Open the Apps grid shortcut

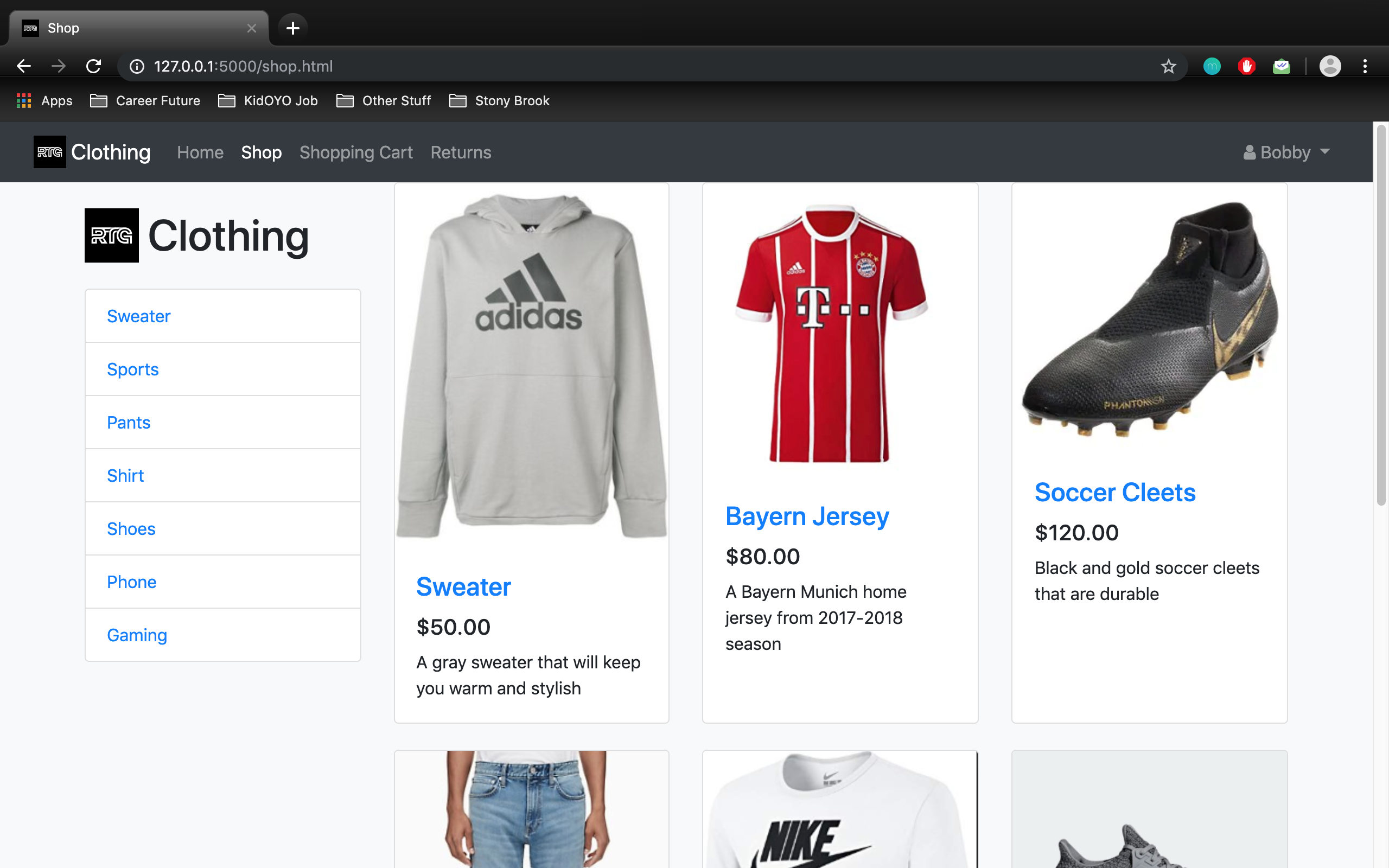[x=44, y=101]
